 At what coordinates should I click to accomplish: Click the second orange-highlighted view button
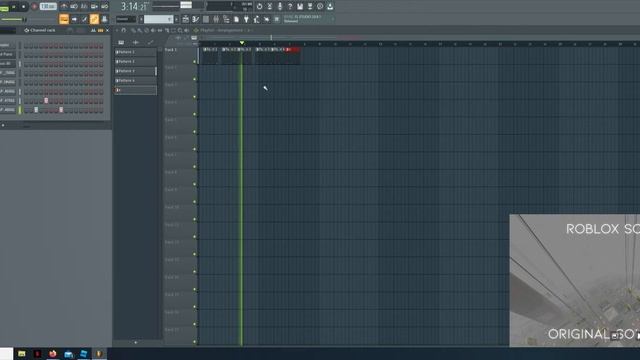pos(94,19)
